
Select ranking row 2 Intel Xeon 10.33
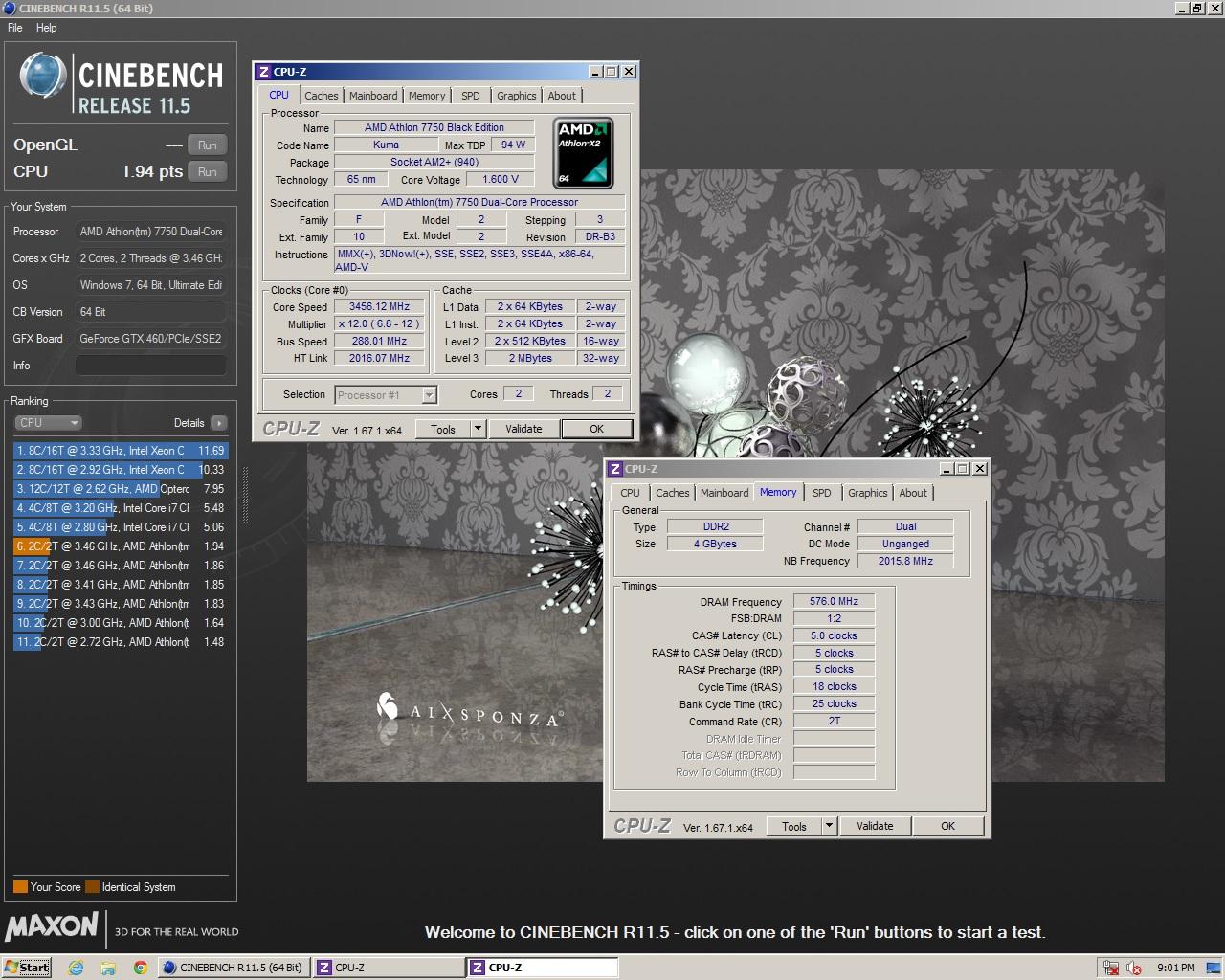[x=121, y=470]
